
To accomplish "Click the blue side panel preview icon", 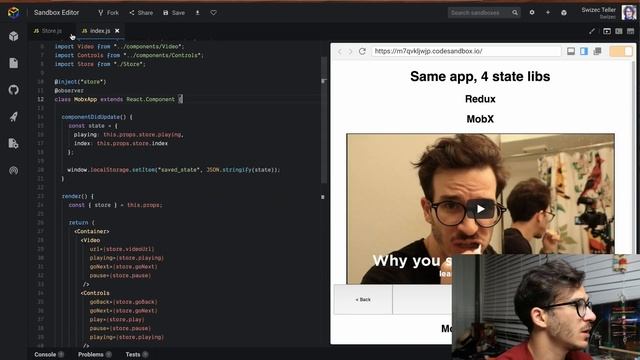I will click(x=584, y=51).
